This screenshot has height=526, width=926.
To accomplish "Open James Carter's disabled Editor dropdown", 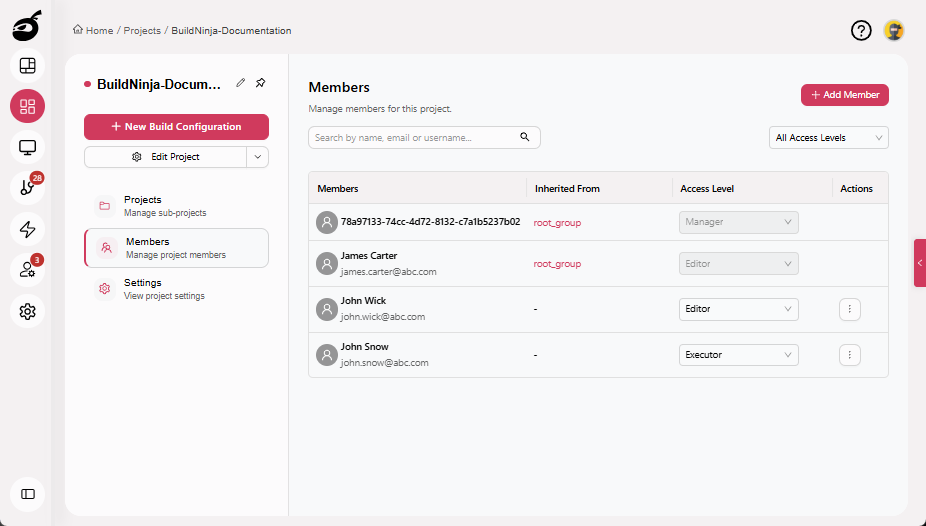I will click(738, 263).
